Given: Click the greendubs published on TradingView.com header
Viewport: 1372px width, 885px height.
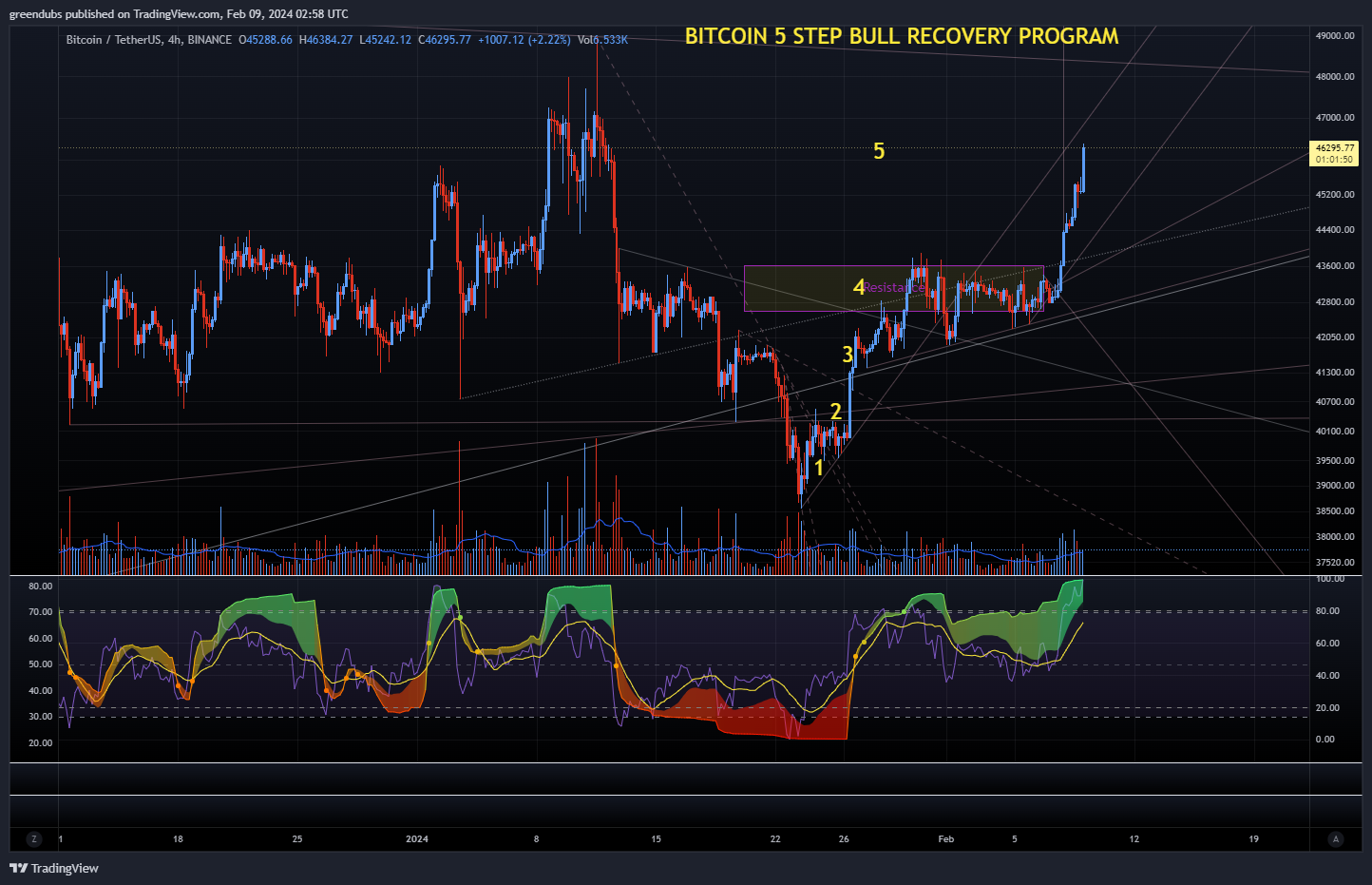Looking at the screenshot, I should 179,13.
